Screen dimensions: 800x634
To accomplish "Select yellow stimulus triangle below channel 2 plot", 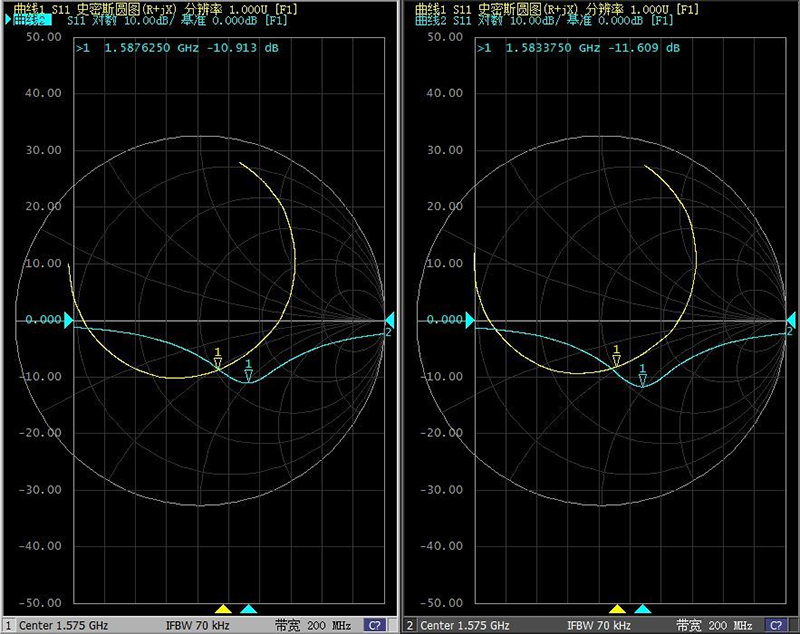I will point(617,608).
